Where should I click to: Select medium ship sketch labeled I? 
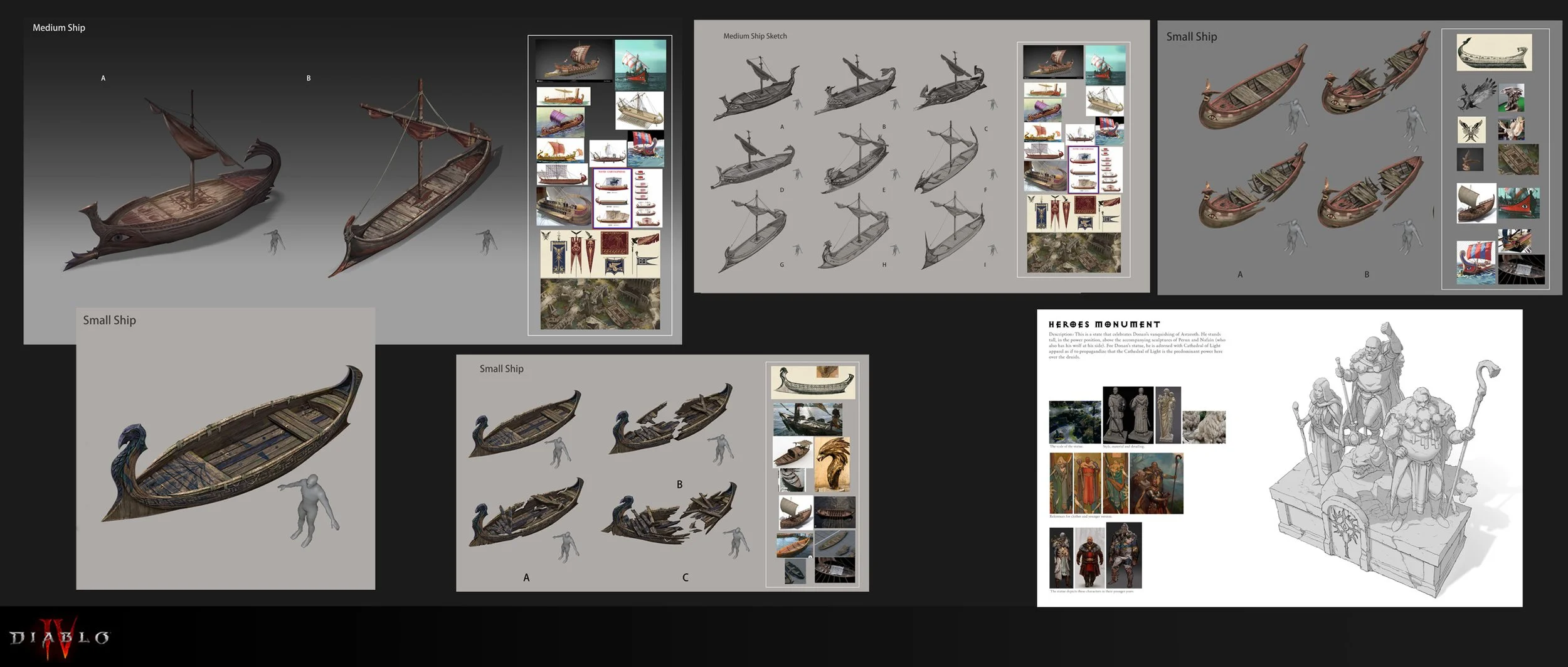click(x=953, y=231)
